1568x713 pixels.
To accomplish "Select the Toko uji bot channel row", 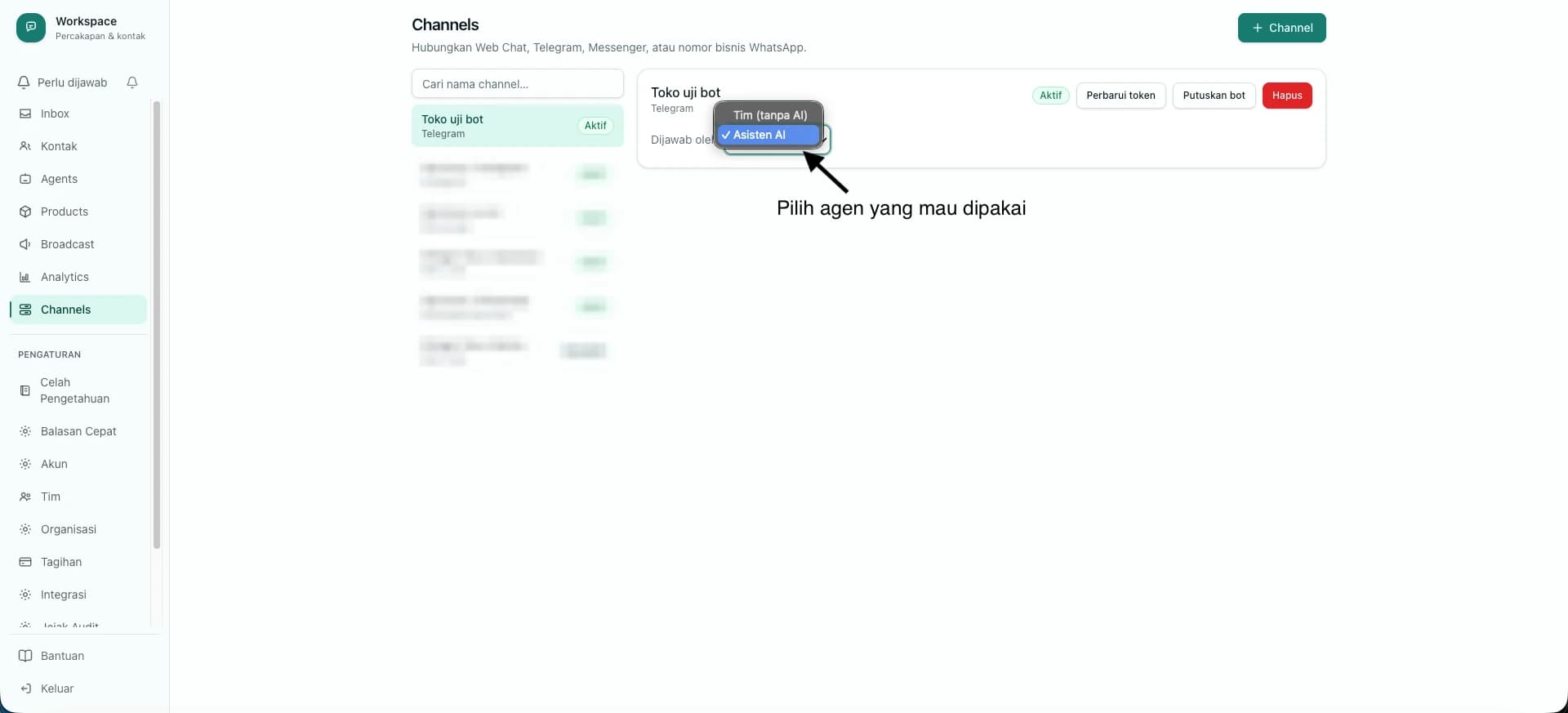I will click(518, 126).
